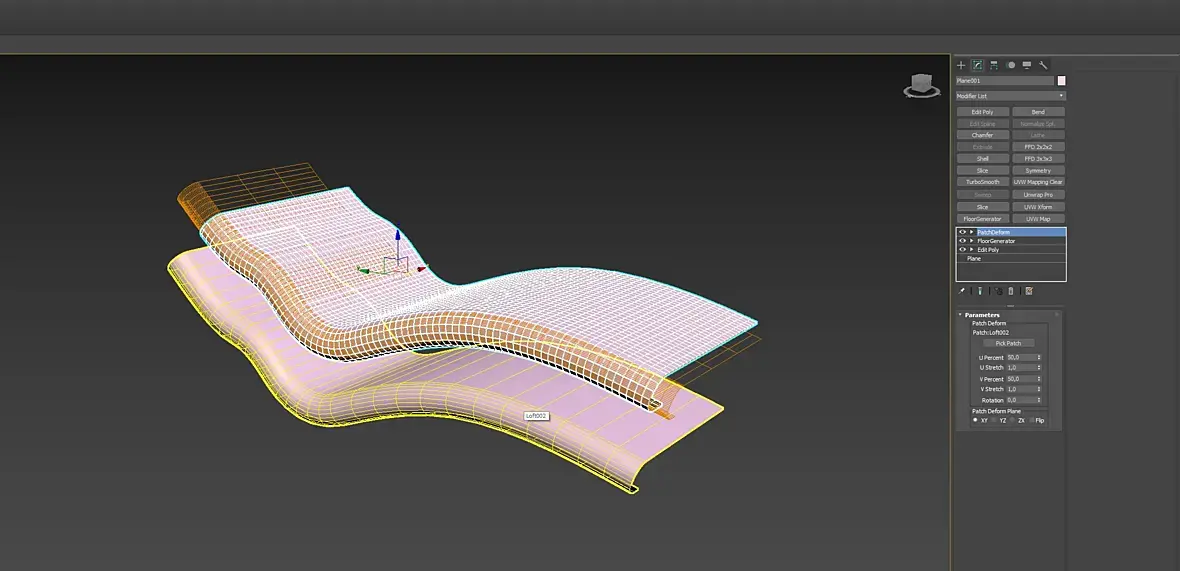The width and height of the screenshot is (1180, 571).
Task: Click the U Percent value field
Action: pyautogui.click(x=1021, y=357)
